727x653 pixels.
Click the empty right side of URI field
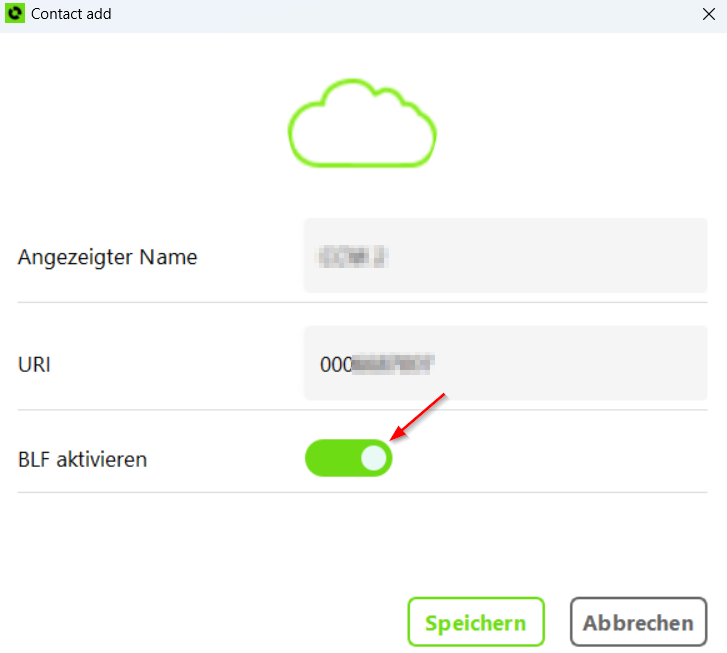click(x=570, y=363)
